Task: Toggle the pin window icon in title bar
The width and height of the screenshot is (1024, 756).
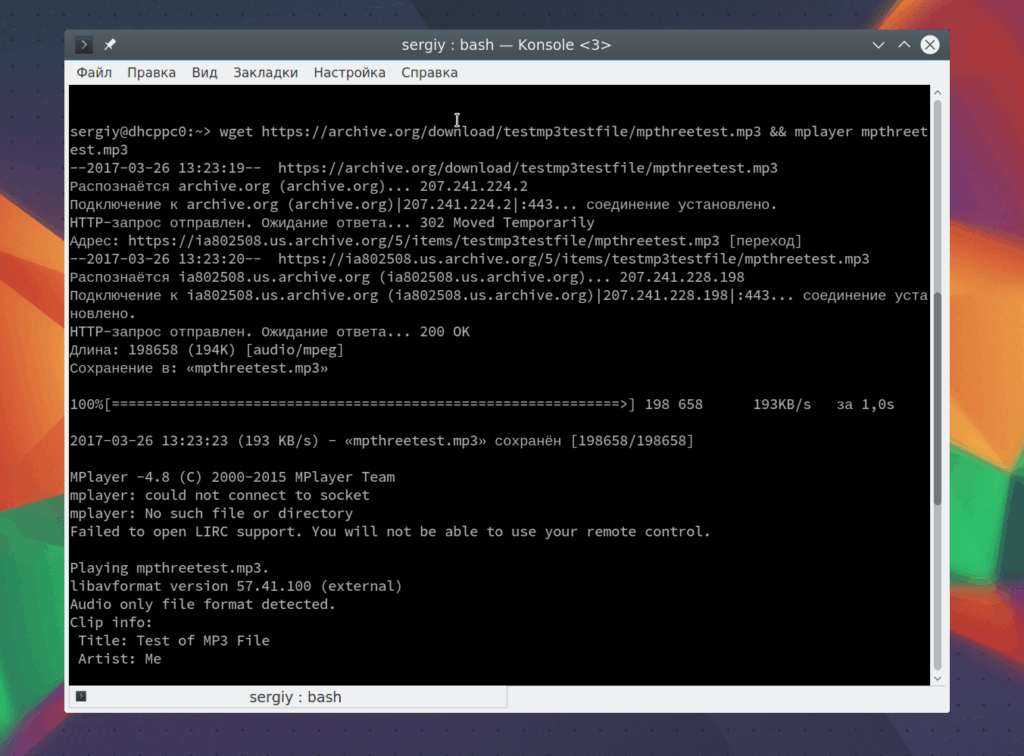Action: [x=110, y=44]
